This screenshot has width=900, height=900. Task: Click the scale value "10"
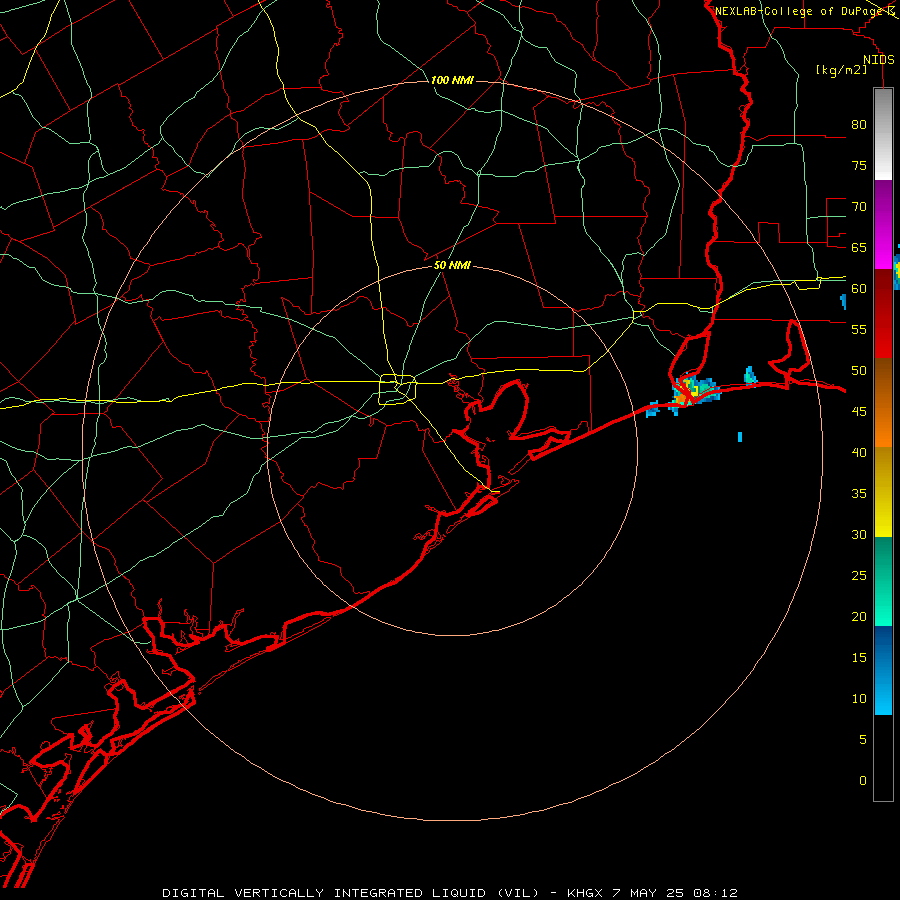[x=859, y=699]
